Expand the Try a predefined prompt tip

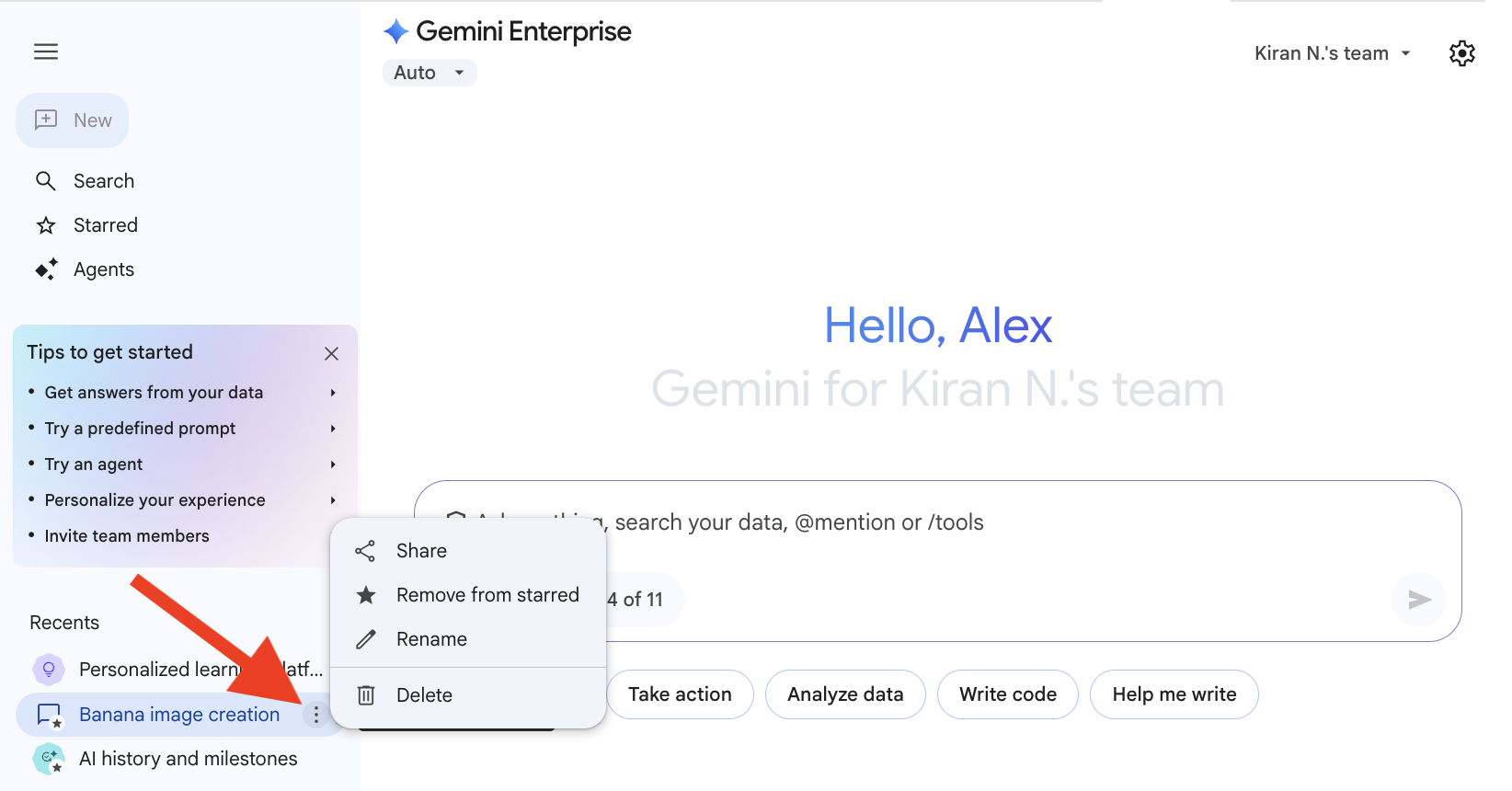point(184,429)
